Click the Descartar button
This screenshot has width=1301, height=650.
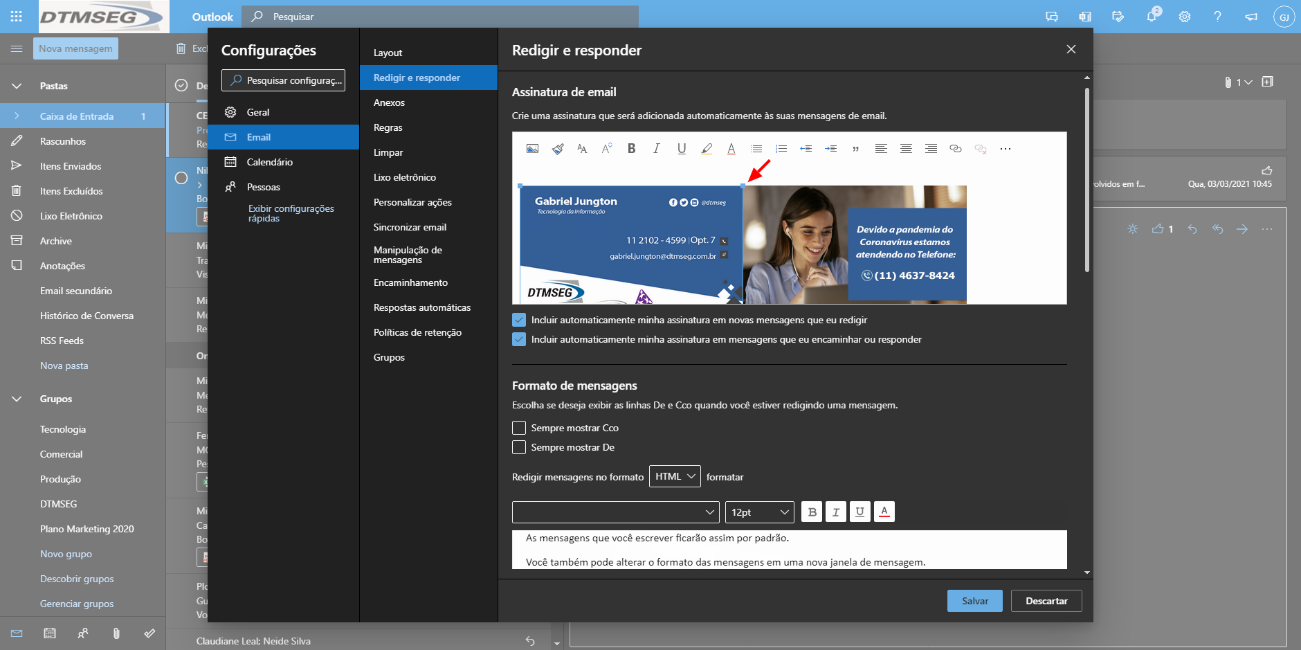[x=1047, y=601]
